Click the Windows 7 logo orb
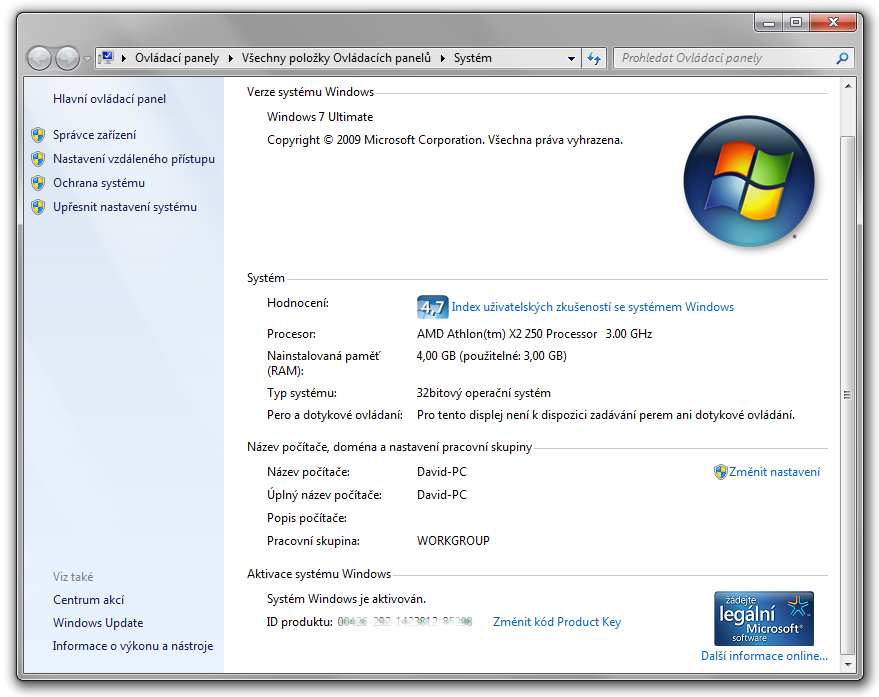Image resolution: width=879 pixels, height=697 pixels. pyautogui.click(x=749, y=182)
